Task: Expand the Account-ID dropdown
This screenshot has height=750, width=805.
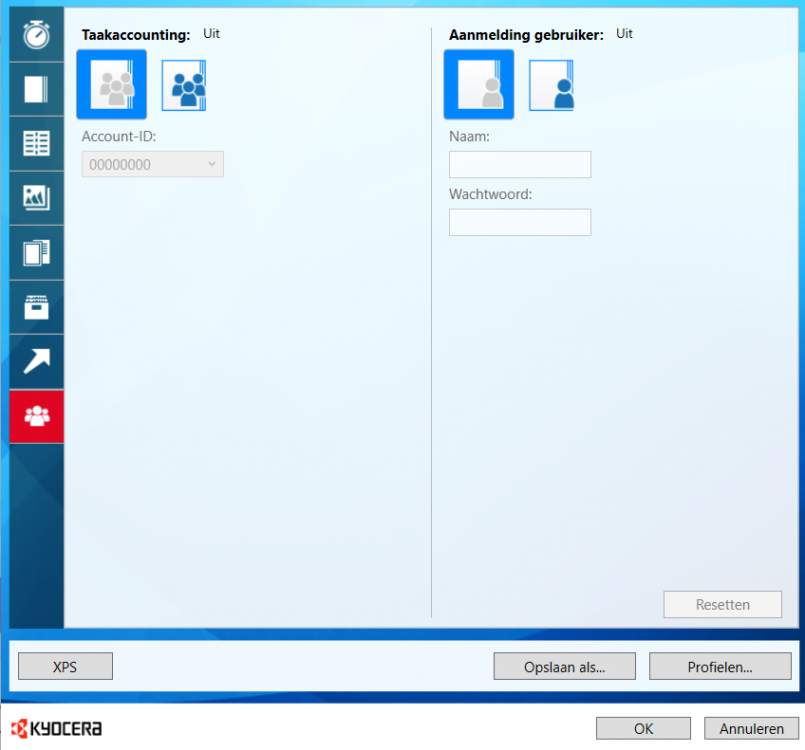Action: click(152, 165)
